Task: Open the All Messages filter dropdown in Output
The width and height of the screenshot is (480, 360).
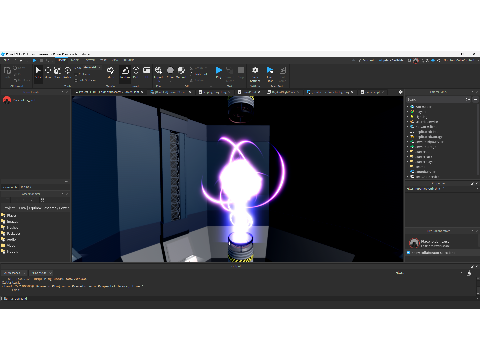Action: 14,273
